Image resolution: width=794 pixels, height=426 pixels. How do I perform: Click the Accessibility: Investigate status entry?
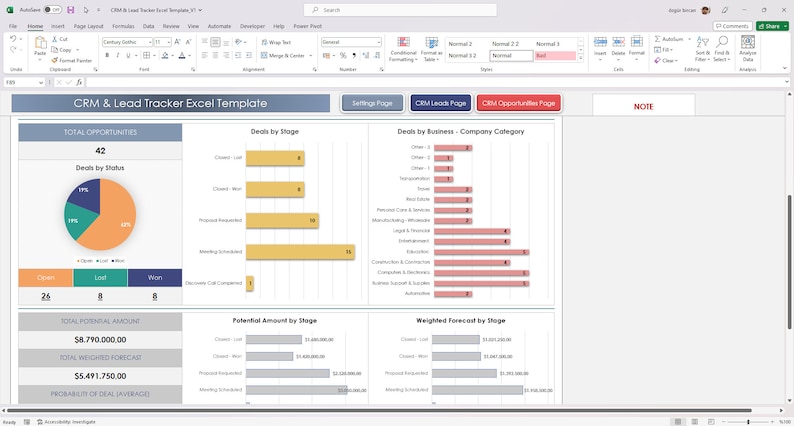[x=66, y=421]
